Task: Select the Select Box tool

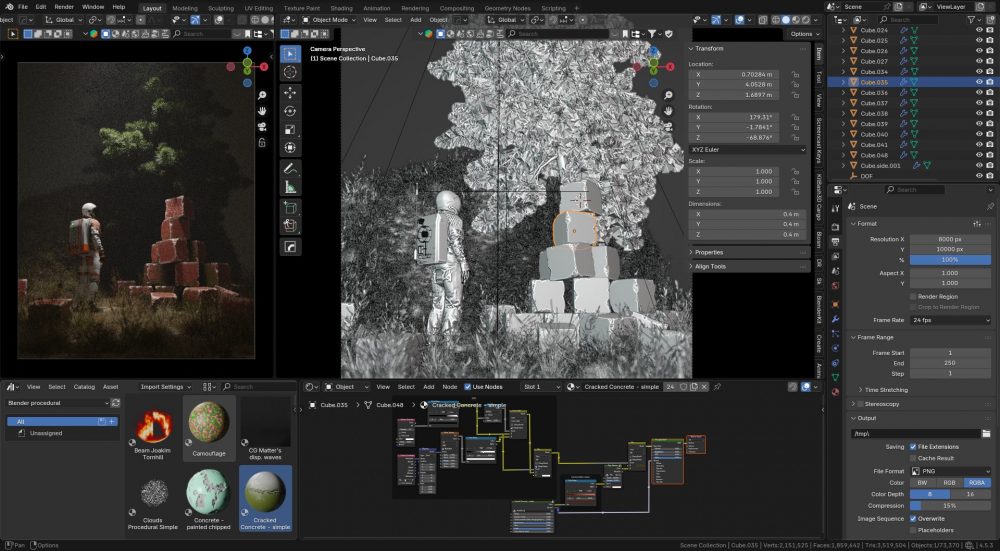Action: pyautogui.click(x=290, y=54)
